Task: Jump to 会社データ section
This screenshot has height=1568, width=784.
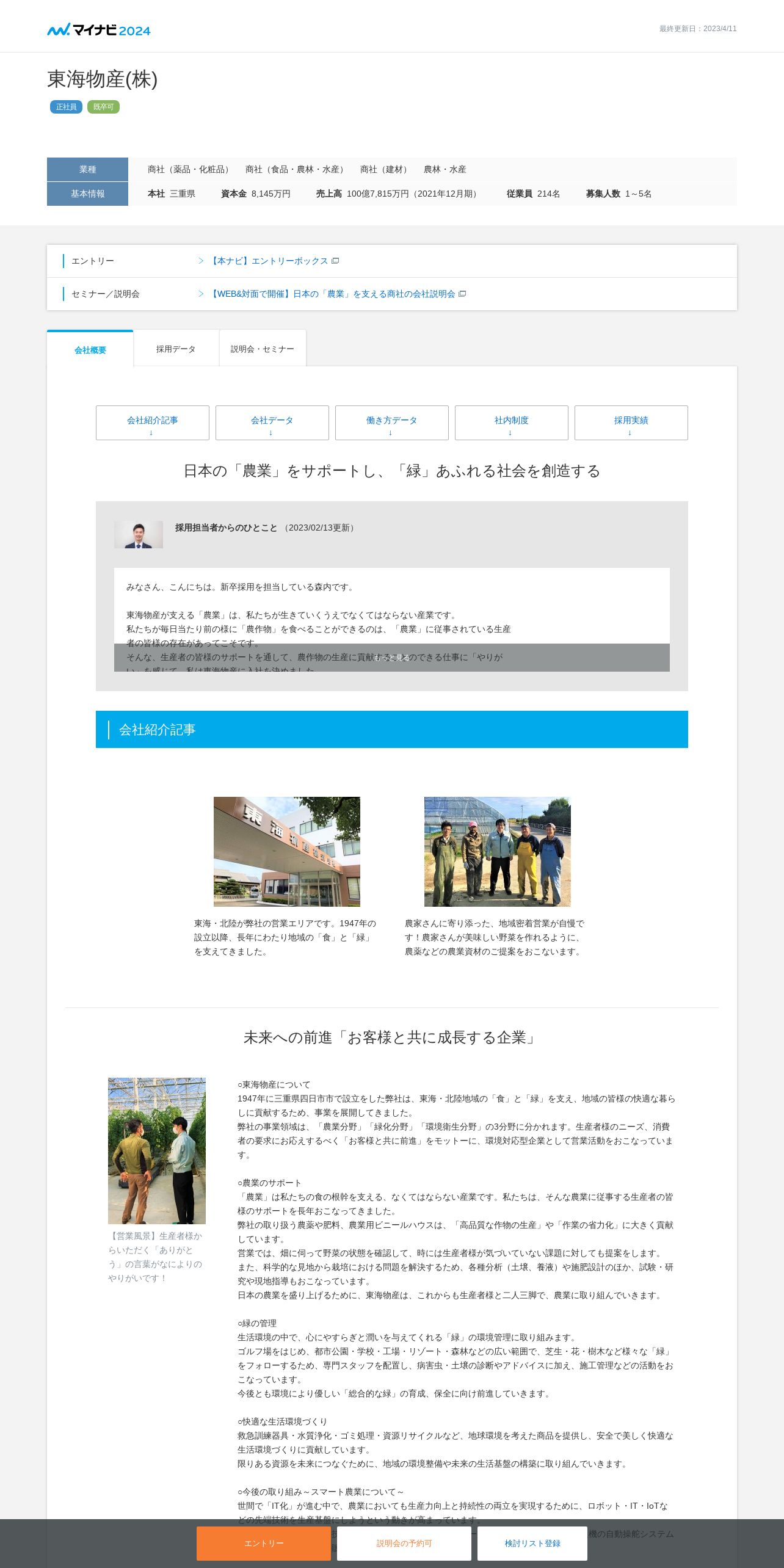Action: pyautogui.click(x=272, y=423)
